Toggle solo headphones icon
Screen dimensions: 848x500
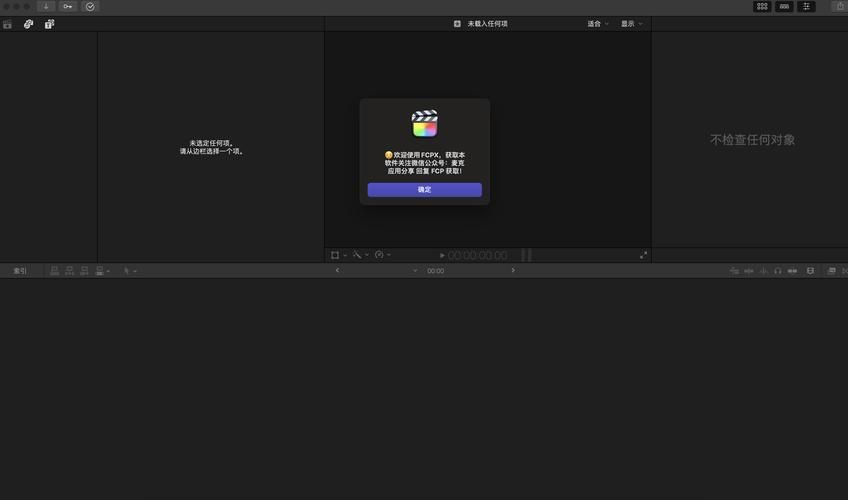click(778, 271)
